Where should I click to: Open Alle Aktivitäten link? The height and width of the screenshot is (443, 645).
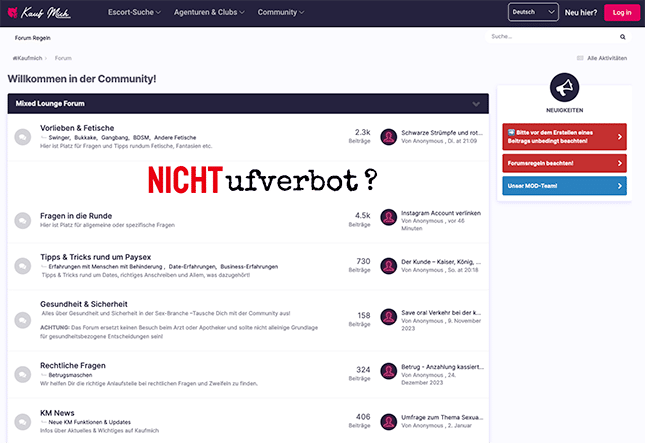[x=607, y=58]
